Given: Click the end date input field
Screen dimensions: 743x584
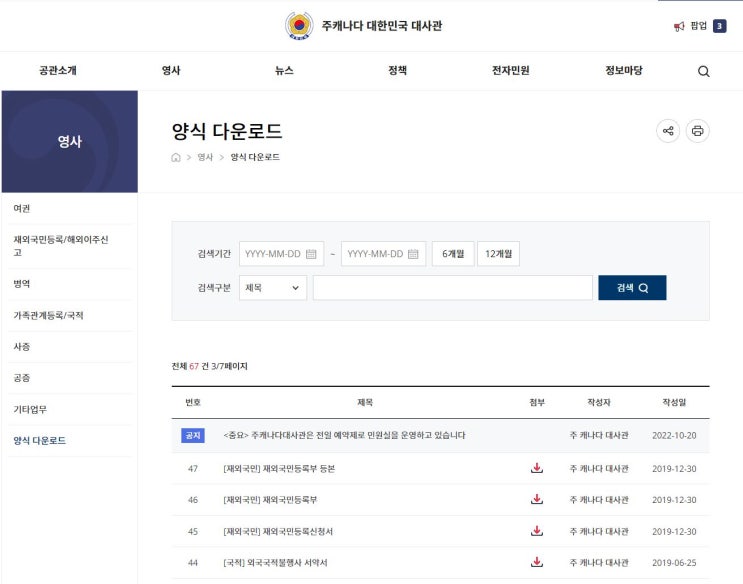Looking at the screenshot, I should click(383, 254).
